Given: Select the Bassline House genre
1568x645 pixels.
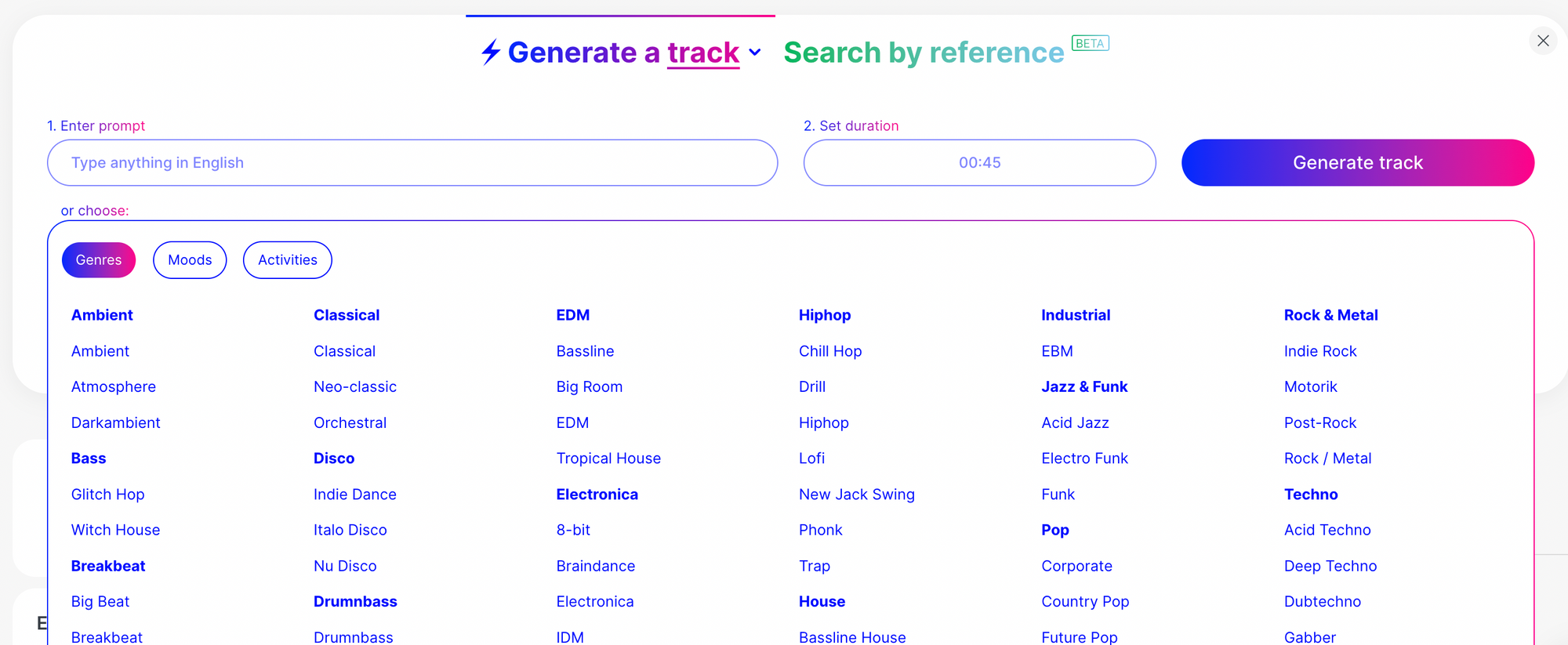Looking at the screenshot, I should [x=852, y=637].
